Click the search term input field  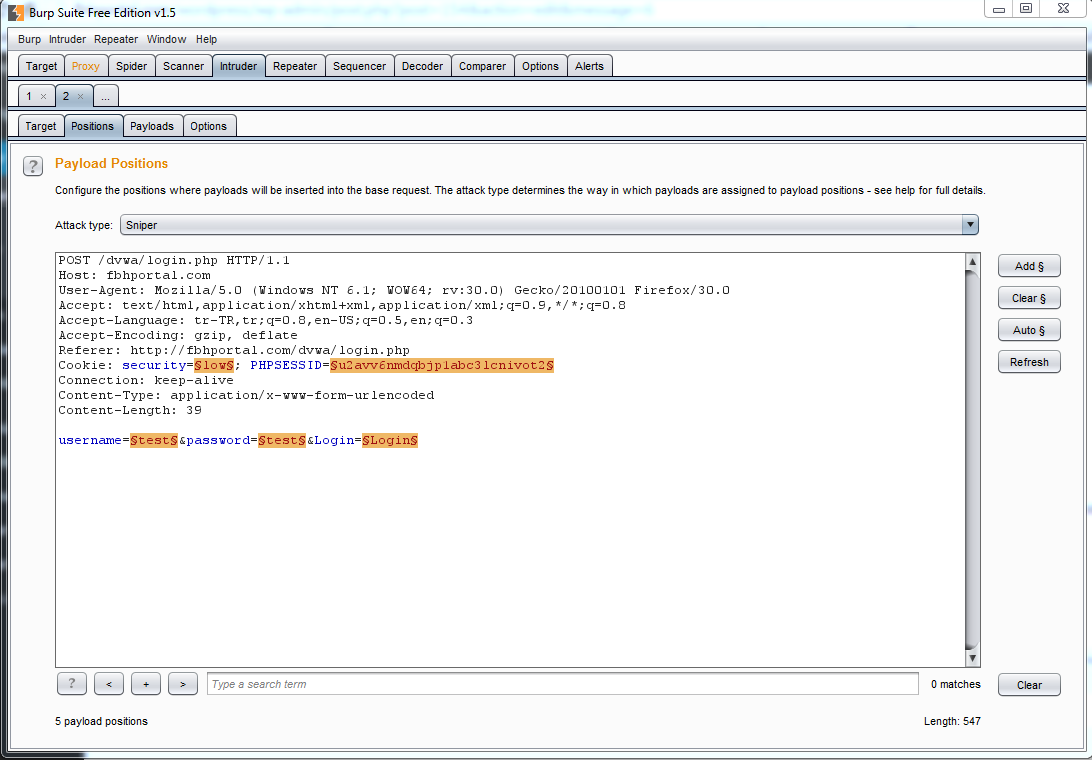563,684
